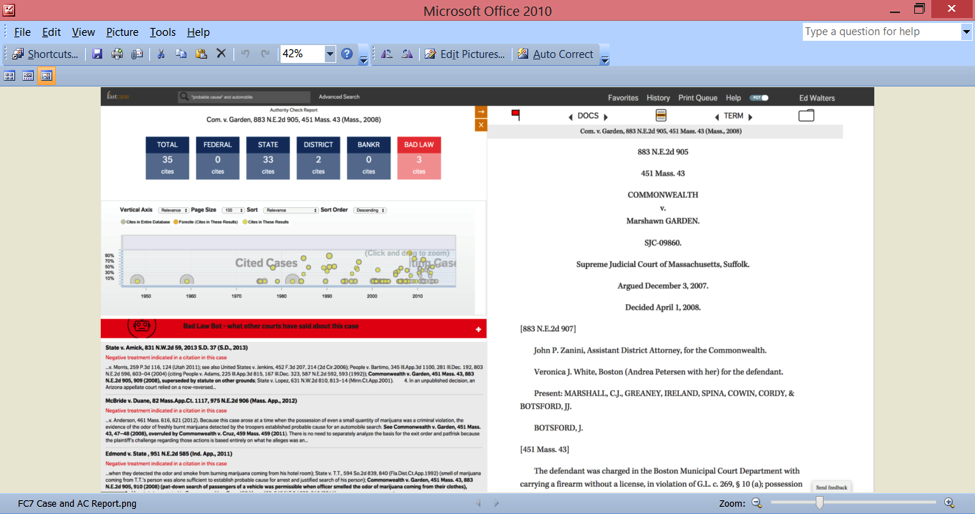Open Print Queue in the Fastcase header
975x514 pixels.
pyautogui.click(x=698, y=98)
